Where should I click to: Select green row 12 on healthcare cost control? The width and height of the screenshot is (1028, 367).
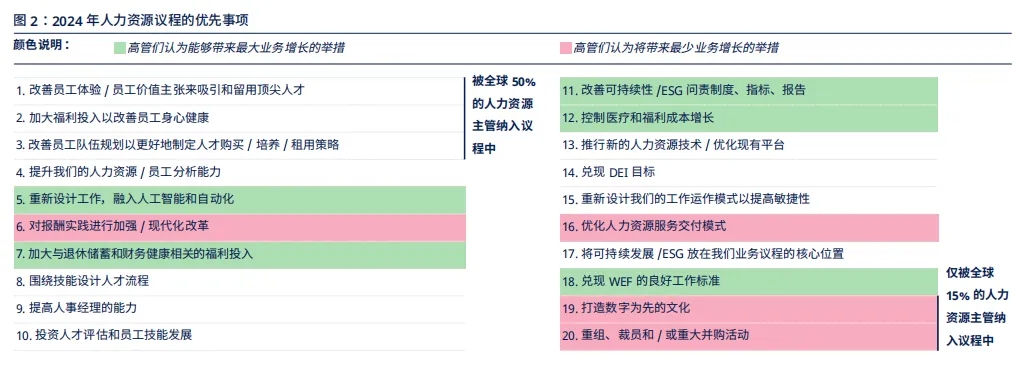749,119
